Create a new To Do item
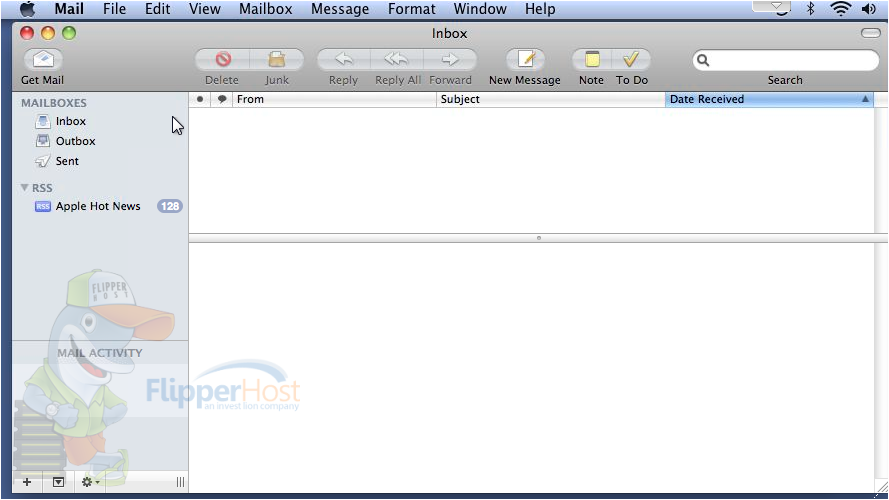The width and height of the screenshot is (889, 500). point(631,59)
